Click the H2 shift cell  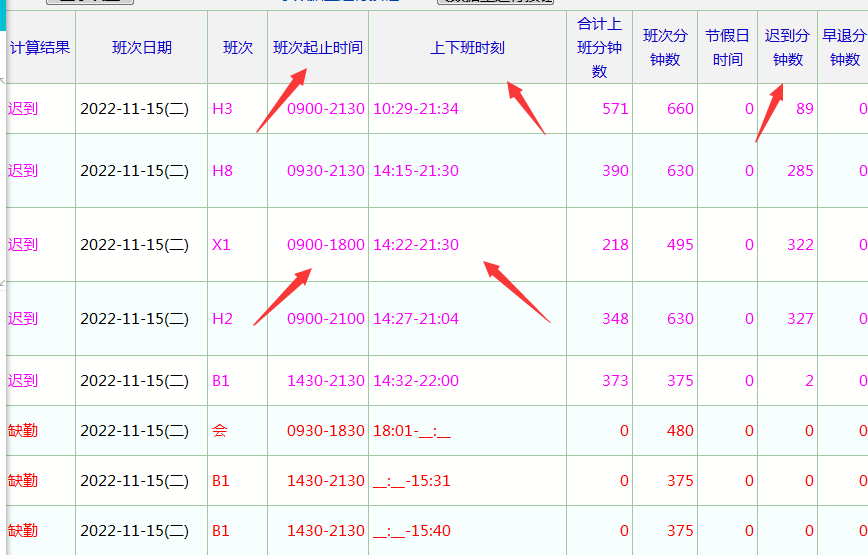(222, 318)
